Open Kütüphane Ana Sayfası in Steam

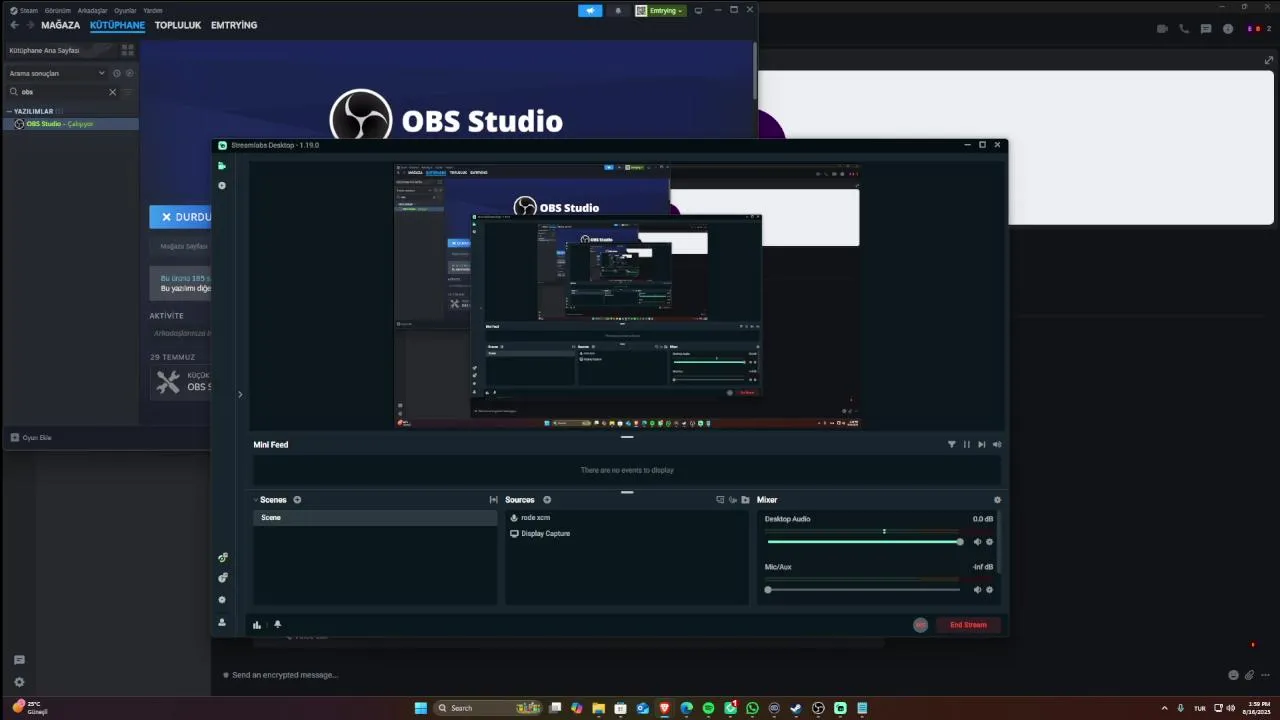tap(58, 50)
